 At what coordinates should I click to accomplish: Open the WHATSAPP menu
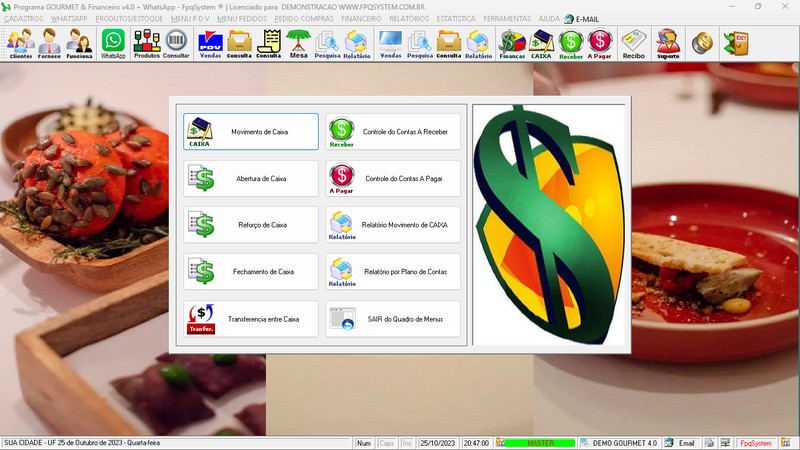point(69,19)
